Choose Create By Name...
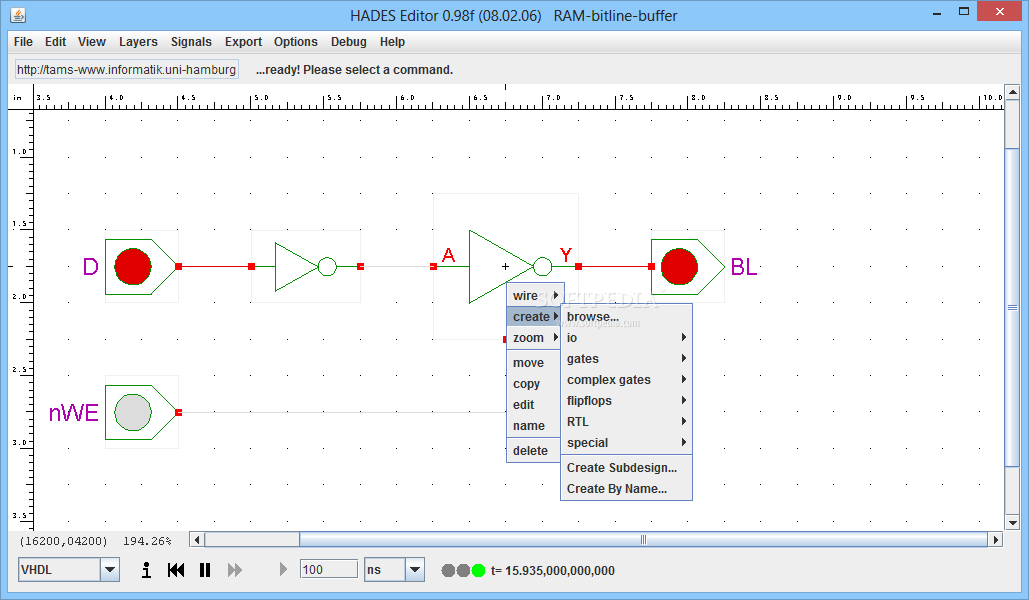 coord(626,488)
